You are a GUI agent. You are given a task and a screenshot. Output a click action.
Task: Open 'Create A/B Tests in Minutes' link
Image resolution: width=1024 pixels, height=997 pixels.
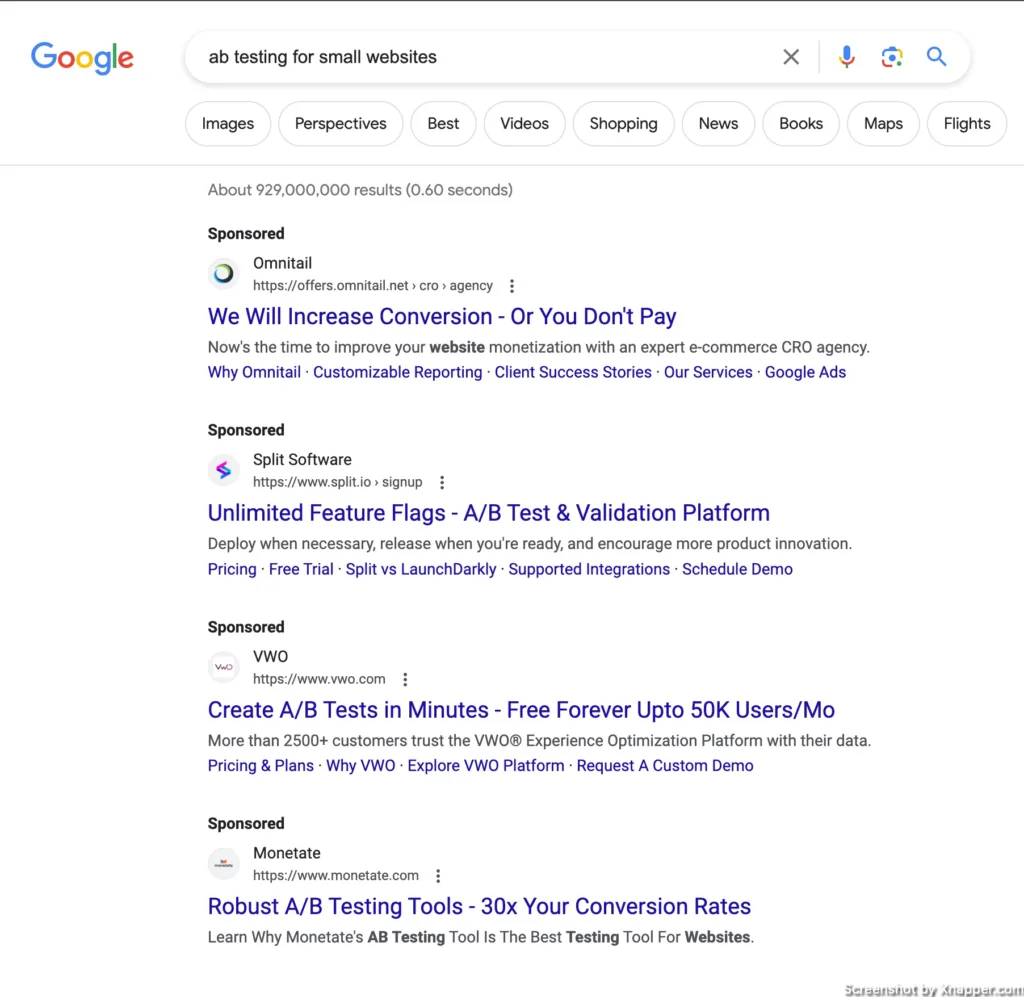521,710
